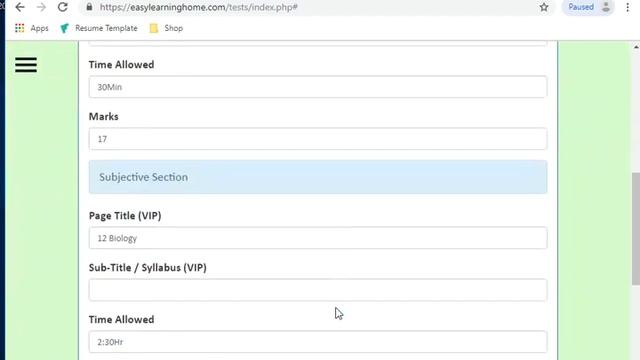
Task: Focus the empty Sub-Title / Syllabus field
Action: 318,290
